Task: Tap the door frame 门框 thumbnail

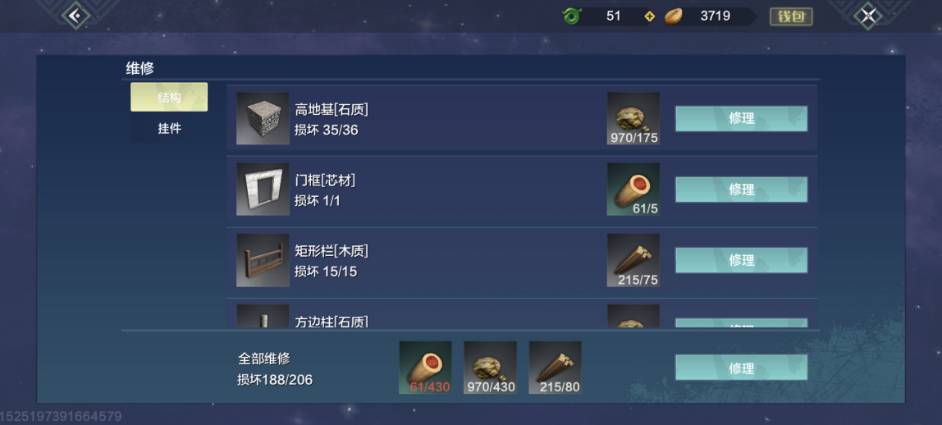Action: [263, 189]
